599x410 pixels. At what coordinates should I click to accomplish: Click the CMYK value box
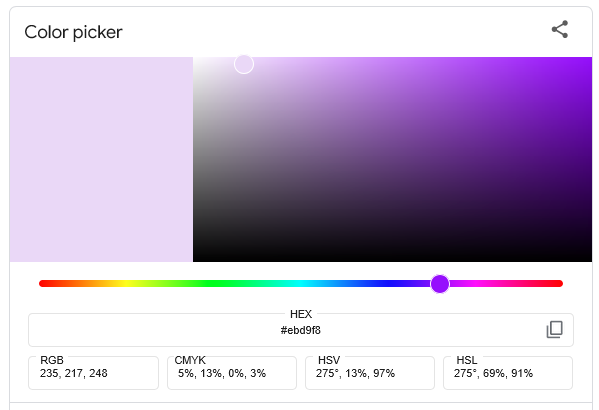point(232,373)
